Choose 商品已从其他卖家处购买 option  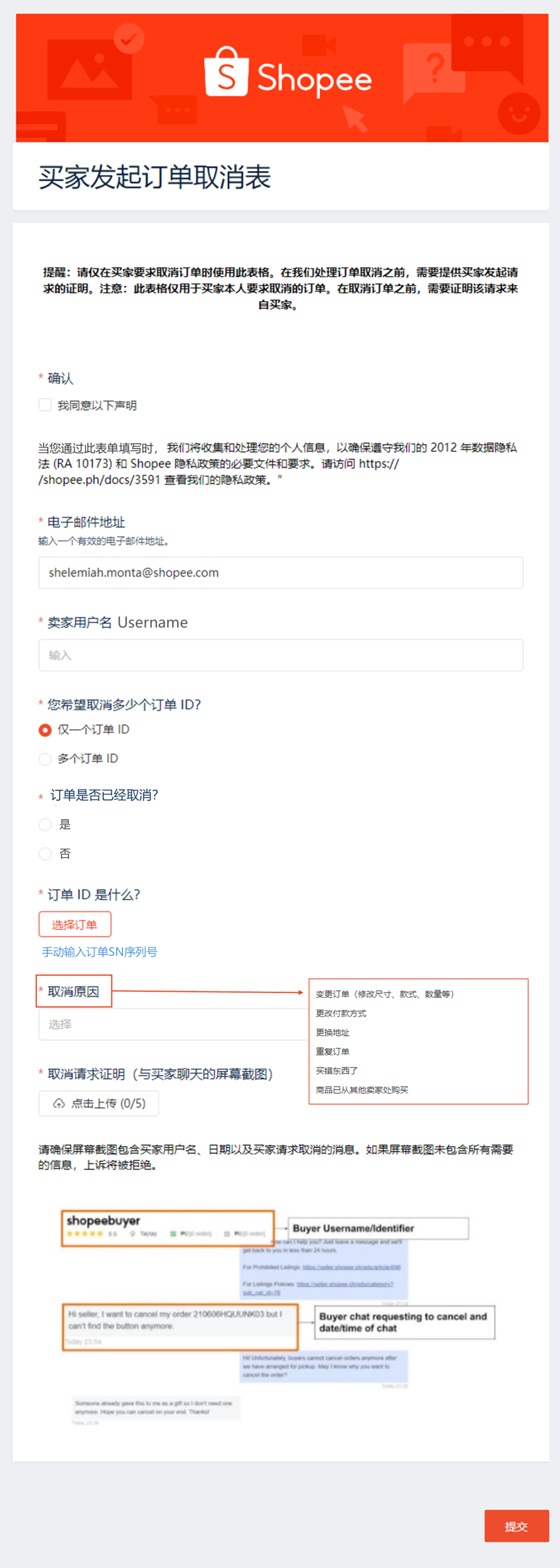coord(362,1090)
